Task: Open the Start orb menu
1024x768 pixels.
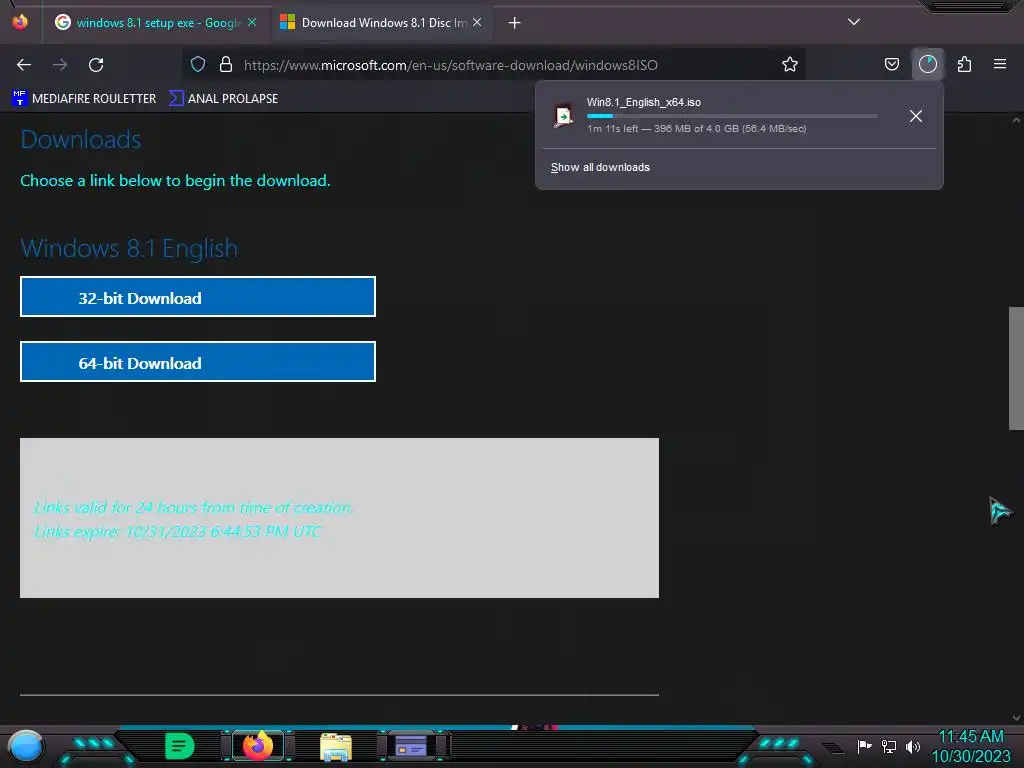Action: [26, 746]
